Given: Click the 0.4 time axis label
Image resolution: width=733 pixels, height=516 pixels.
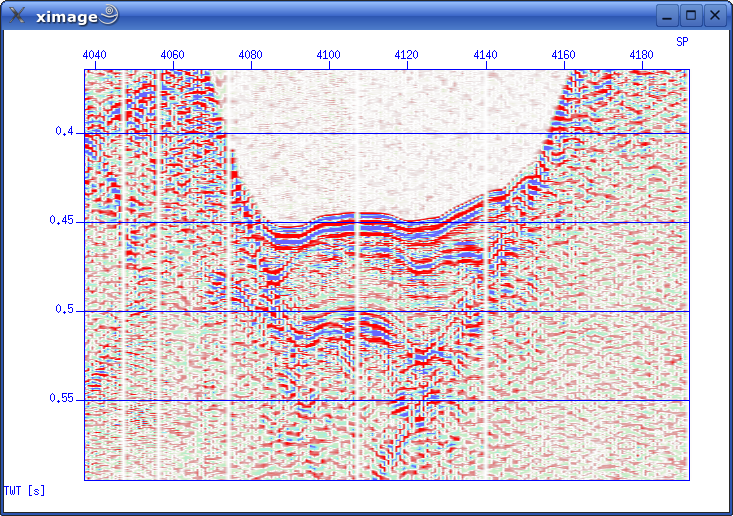Looking at the screenshot, I should pos(66,132).
